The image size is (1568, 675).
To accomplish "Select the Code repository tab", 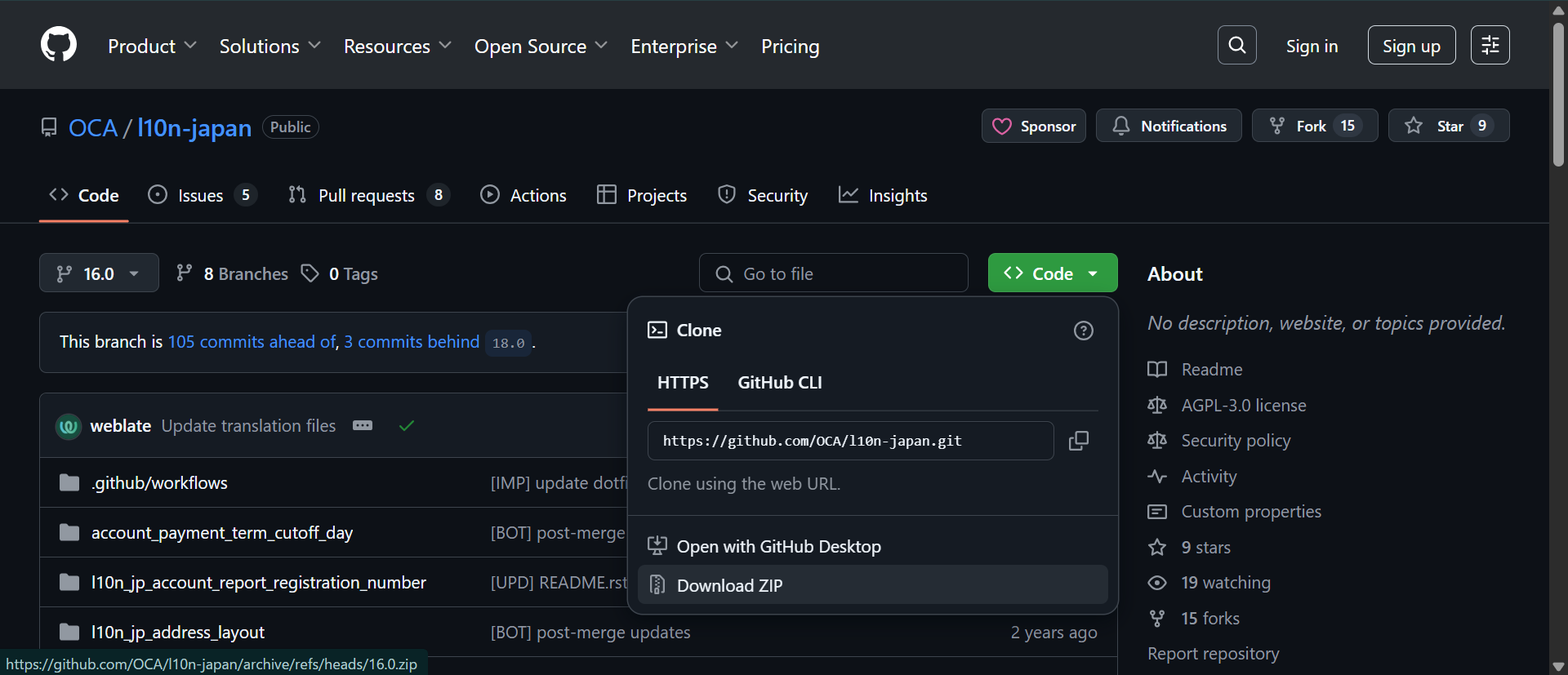I will click(x=84, y=196).
